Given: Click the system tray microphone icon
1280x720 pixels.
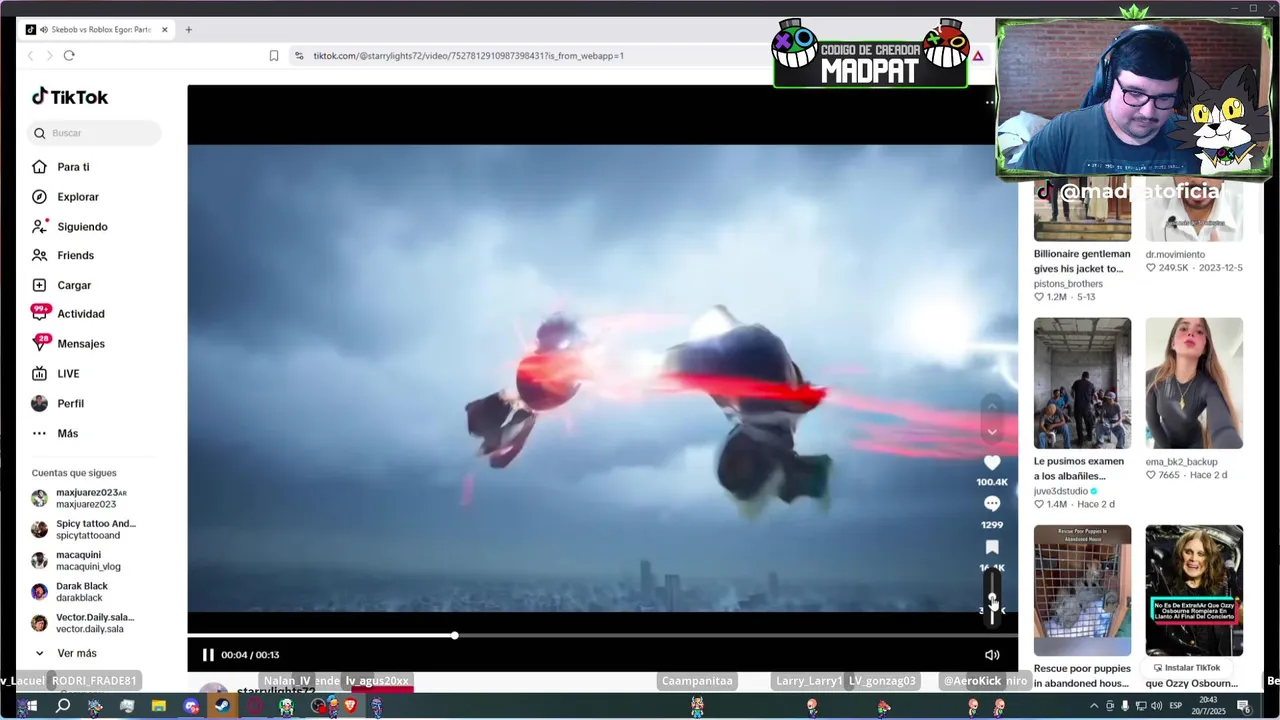Looking at the screenshot, I should (x=1125, y=706).
